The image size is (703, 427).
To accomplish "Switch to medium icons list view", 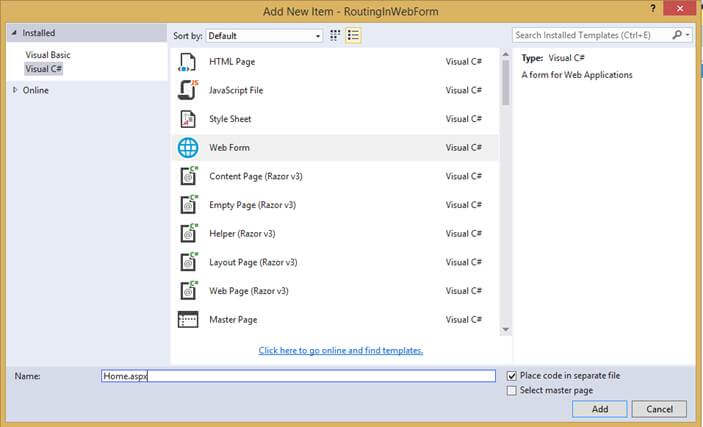I will coord(353,35).
